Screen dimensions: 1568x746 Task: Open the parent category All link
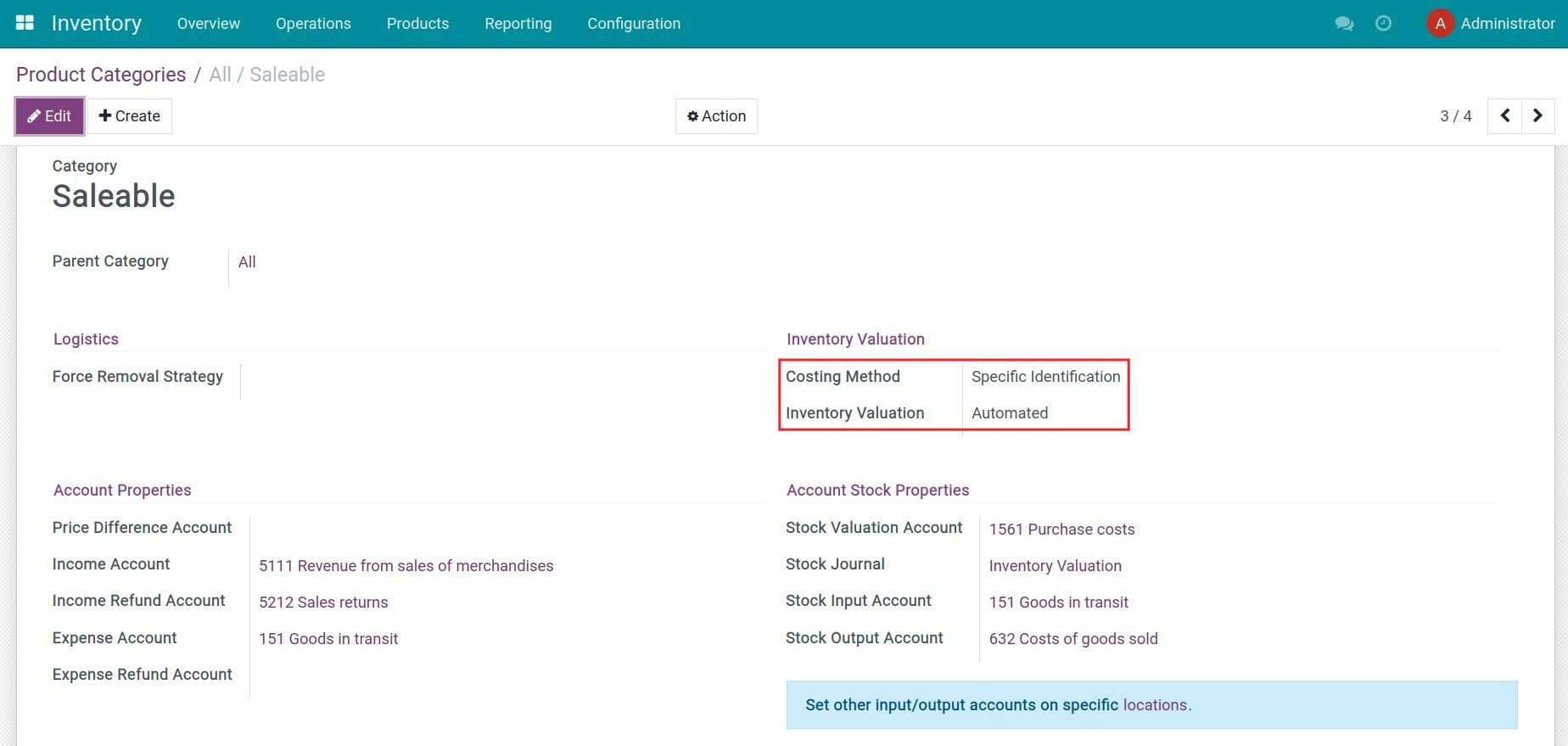tap(247, 262)
